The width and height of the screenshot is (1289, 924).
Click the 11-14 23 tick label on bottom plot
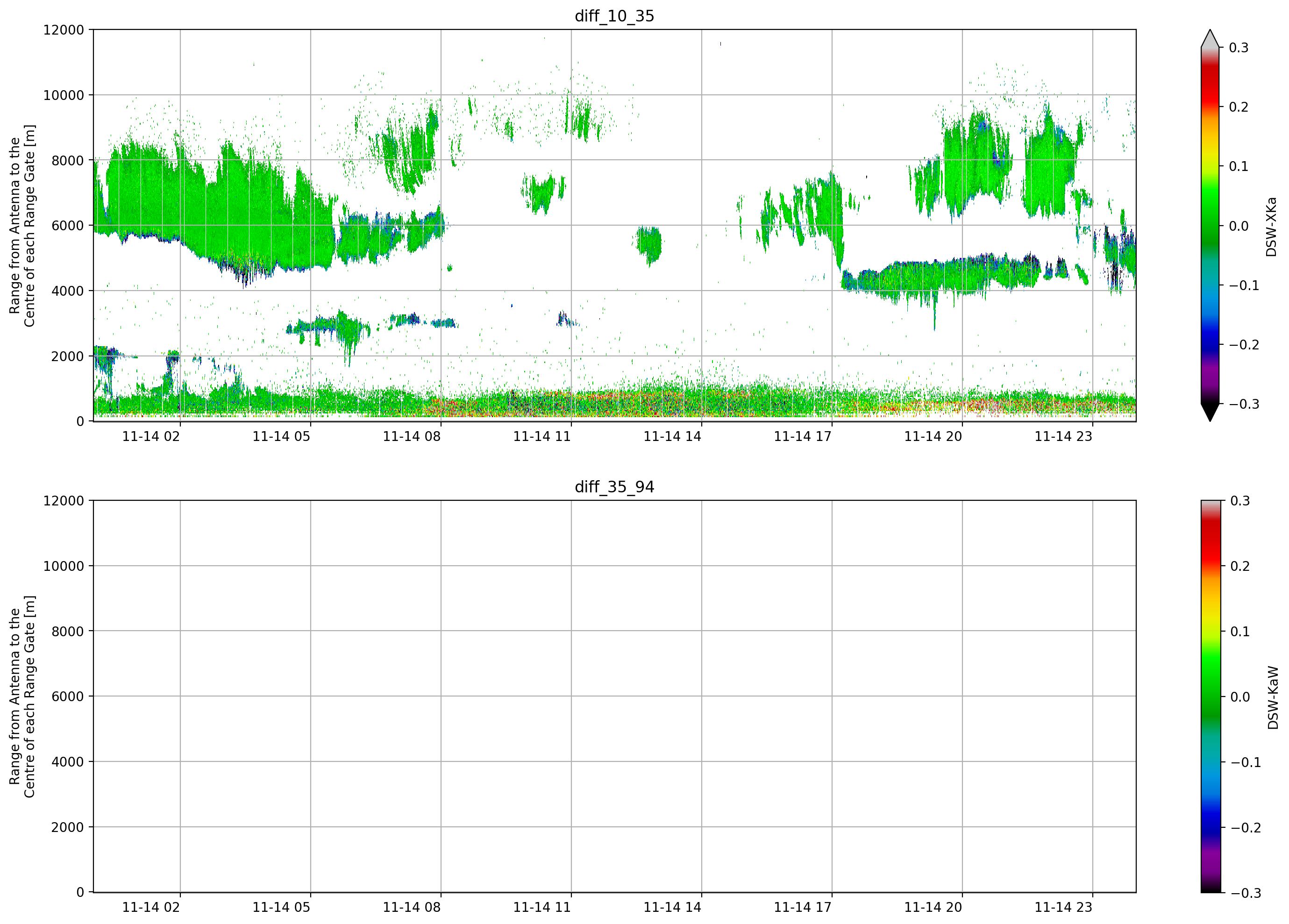(x=1063, y=908)
